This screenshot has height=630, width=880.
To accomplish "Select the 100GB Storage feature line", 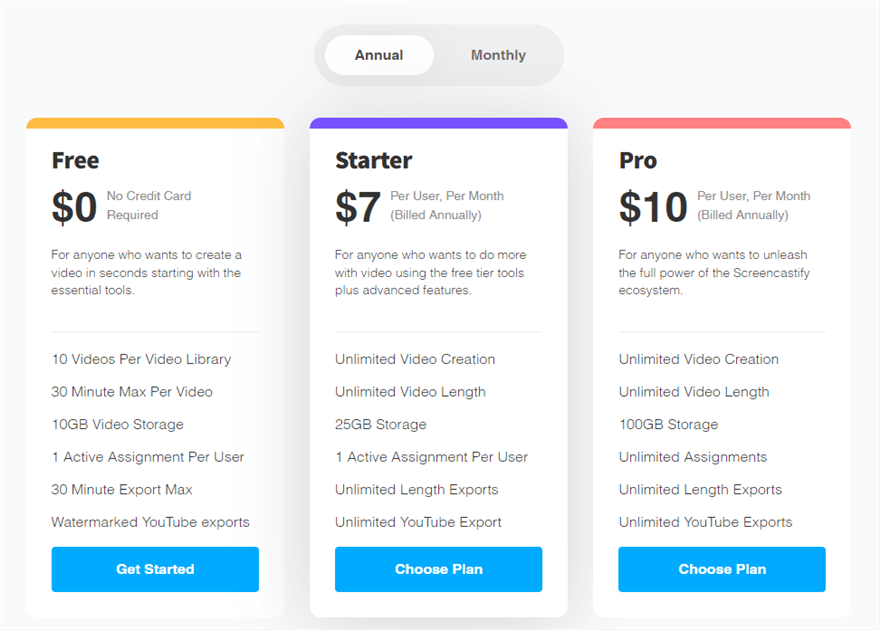I will point(668,424).
